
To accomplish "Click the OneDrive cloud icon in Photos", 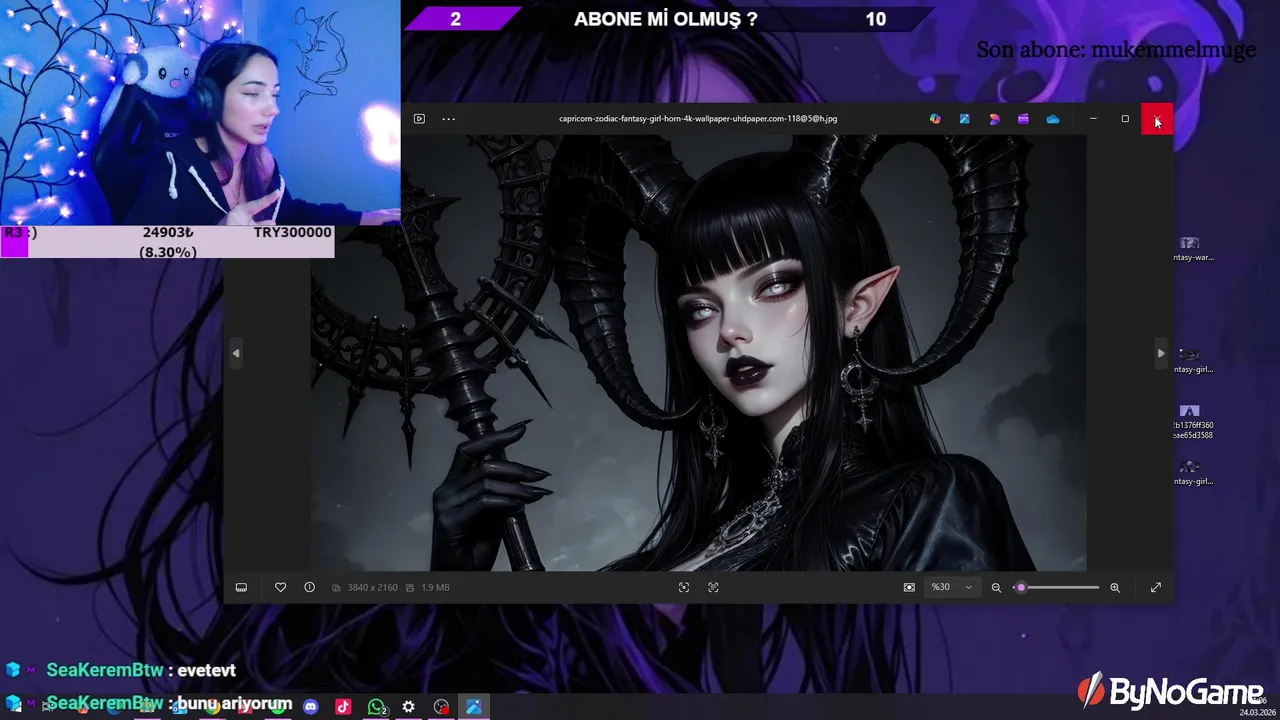I will [1053, 118].
